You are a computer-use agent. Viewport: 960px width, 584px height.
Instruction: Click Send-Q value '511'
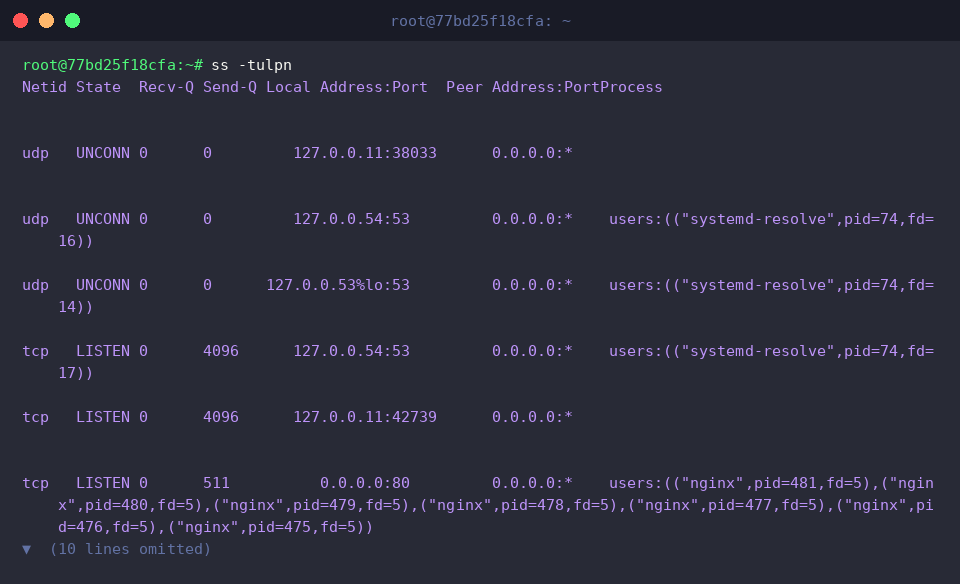pyautogui.click(x=216, y=484)
